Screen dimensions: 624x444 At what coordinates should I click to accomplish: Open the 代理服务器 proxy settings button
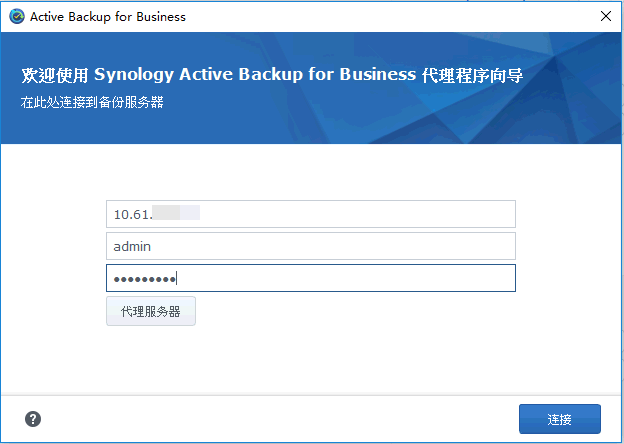(x=151, y=311)
